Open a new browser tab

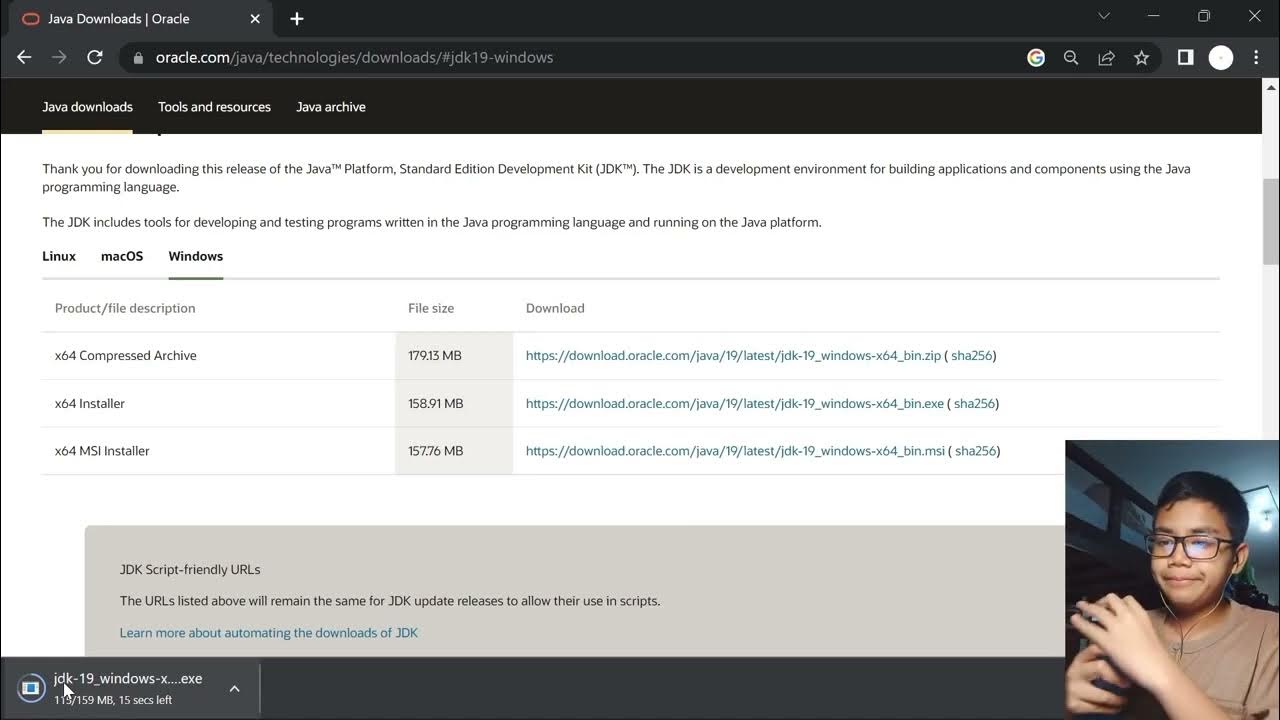[297, 19]
